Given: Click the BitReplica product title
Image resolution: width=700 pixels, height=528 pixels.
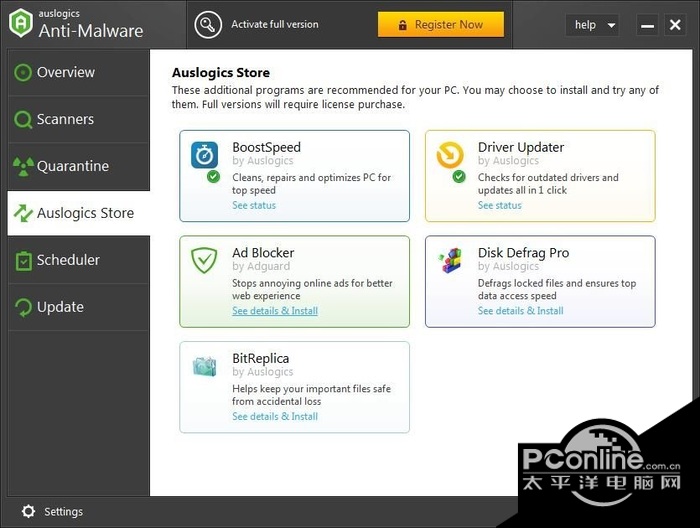Looking at the screenshot, I should tap(261, 358).
